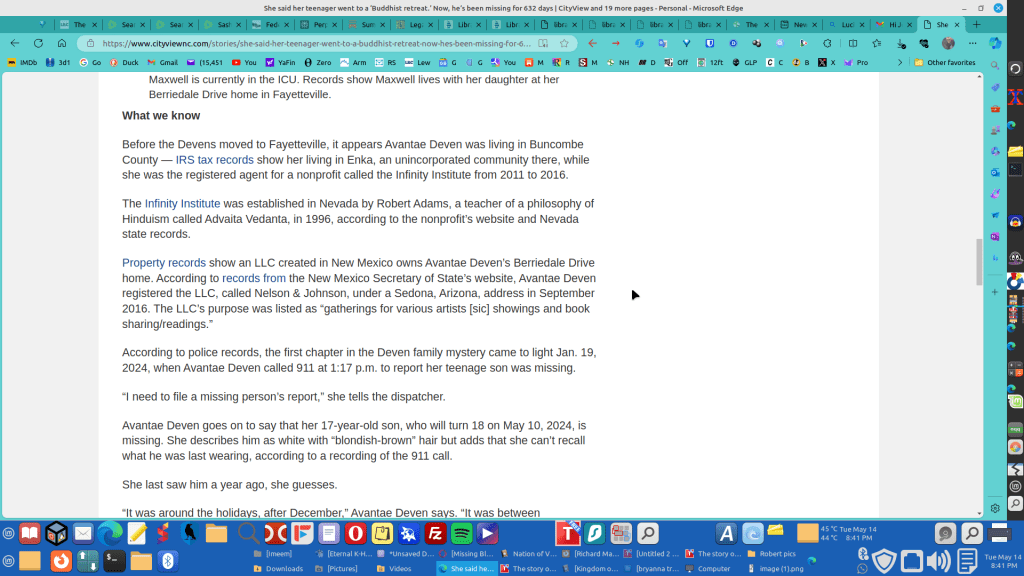Open a new browser tab with plus button
This screenshot has width=1024, height=576.
pyautogui.click(x=977, y=24)
